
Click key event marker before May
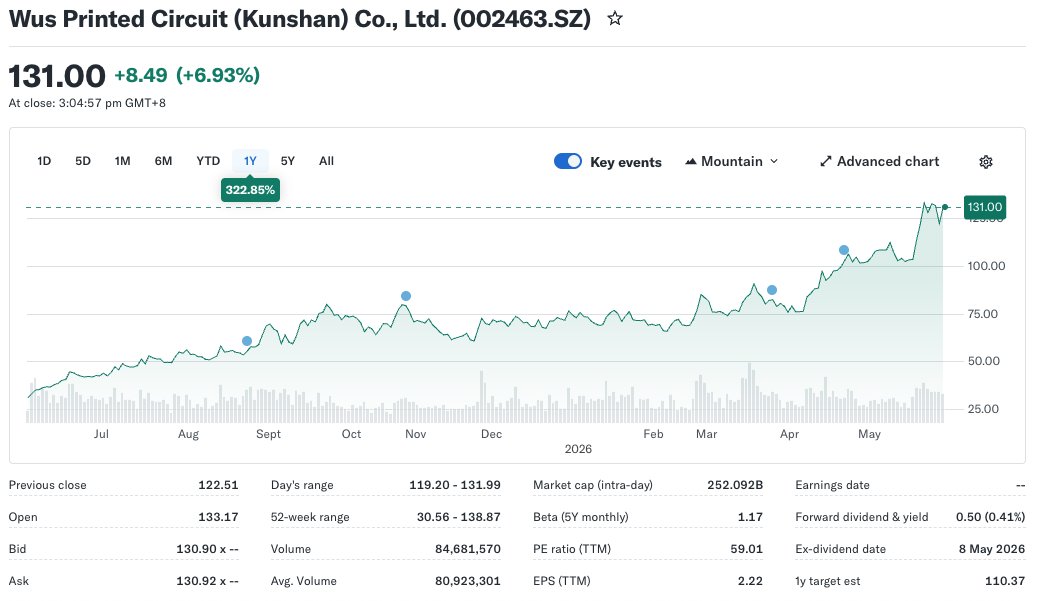[844, 250]
